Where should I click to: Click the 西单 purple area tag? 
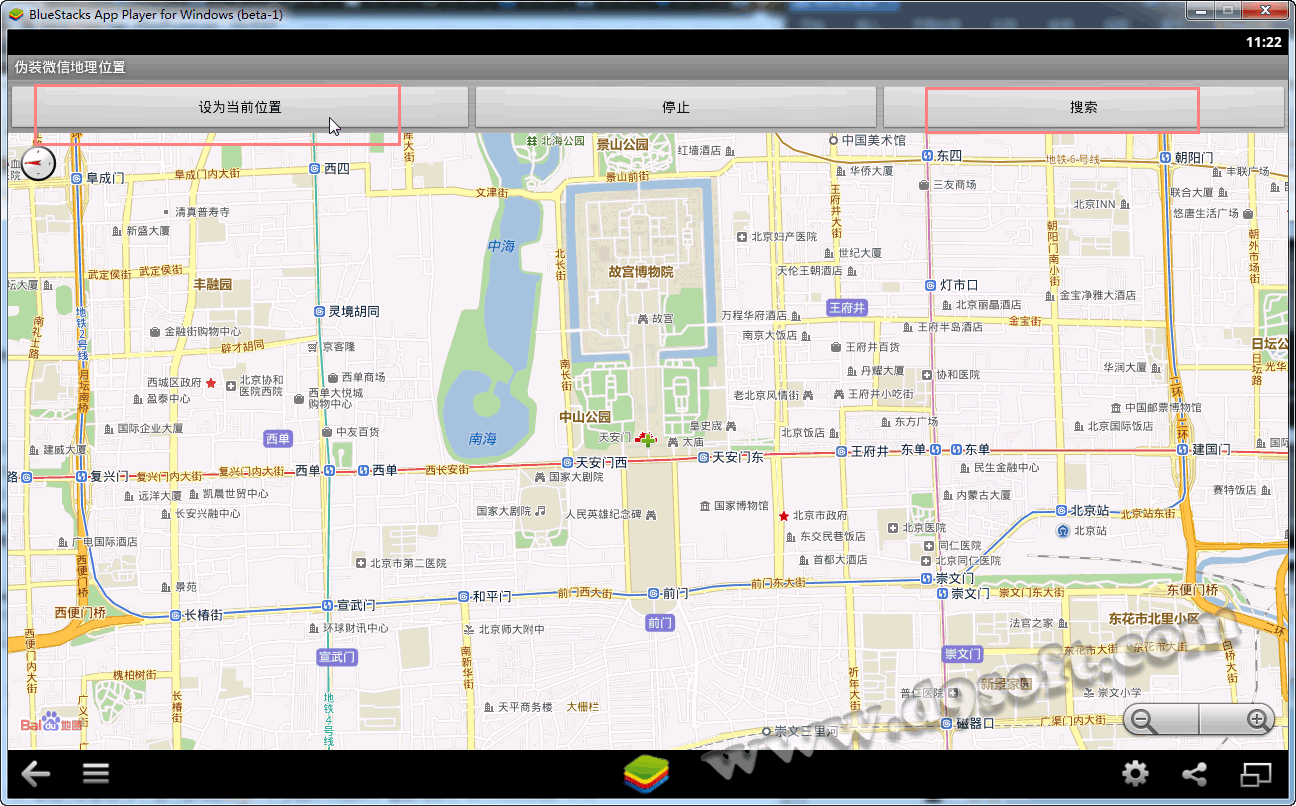(277, 439)
